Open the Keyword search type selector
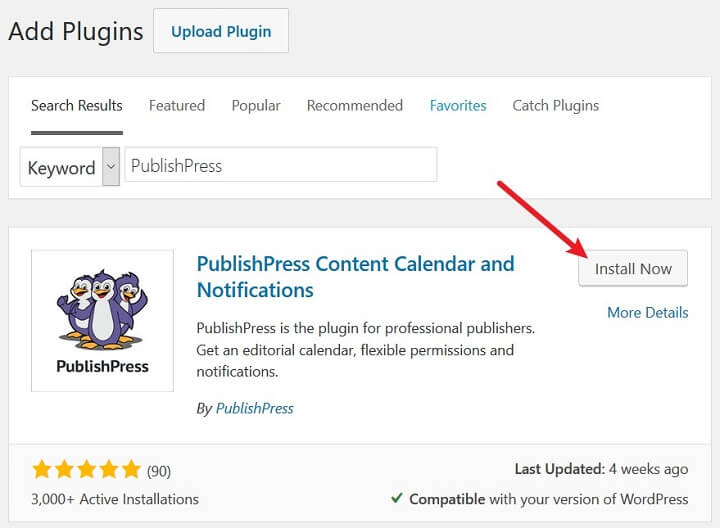The height and width of the screenshot is (528, 720). (70, 166)
